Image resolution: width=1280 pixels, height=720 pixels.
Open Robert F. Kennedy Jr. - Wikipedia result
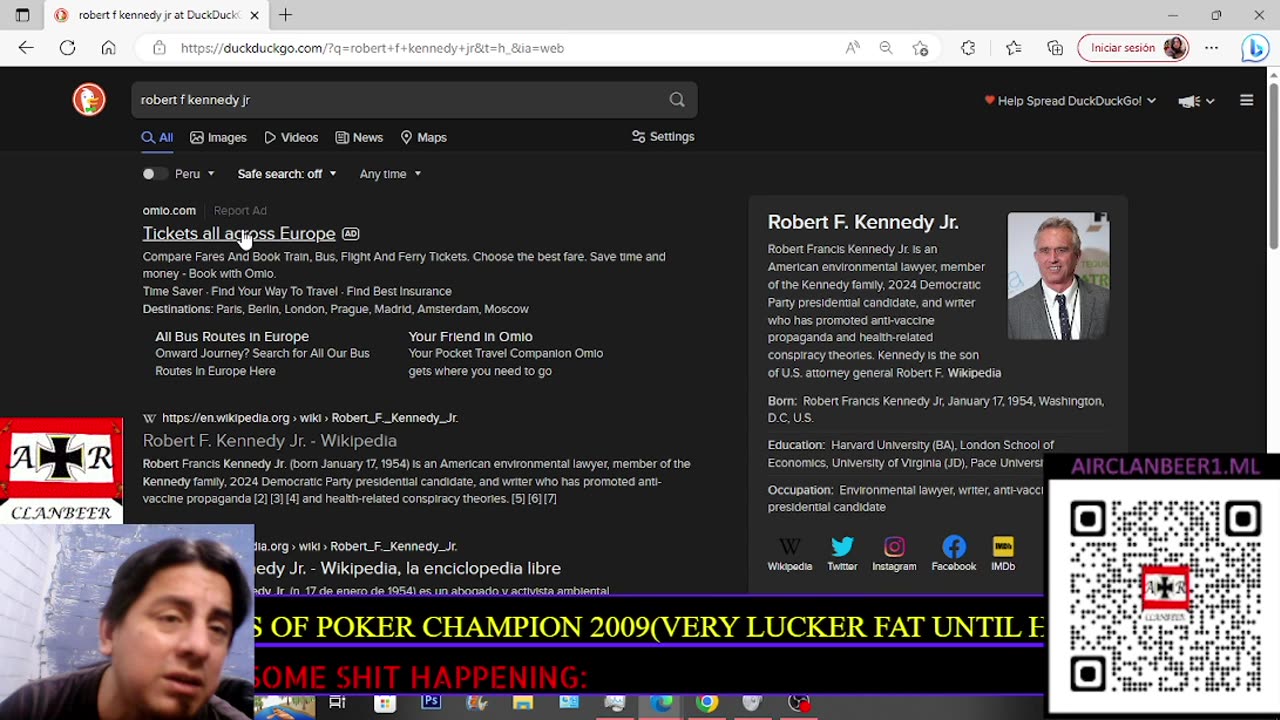click(270, 441)
